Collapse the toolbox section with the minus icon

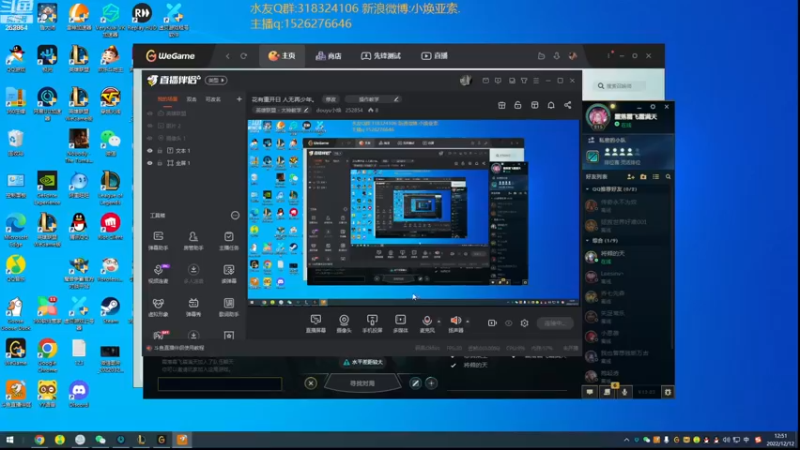235,215
